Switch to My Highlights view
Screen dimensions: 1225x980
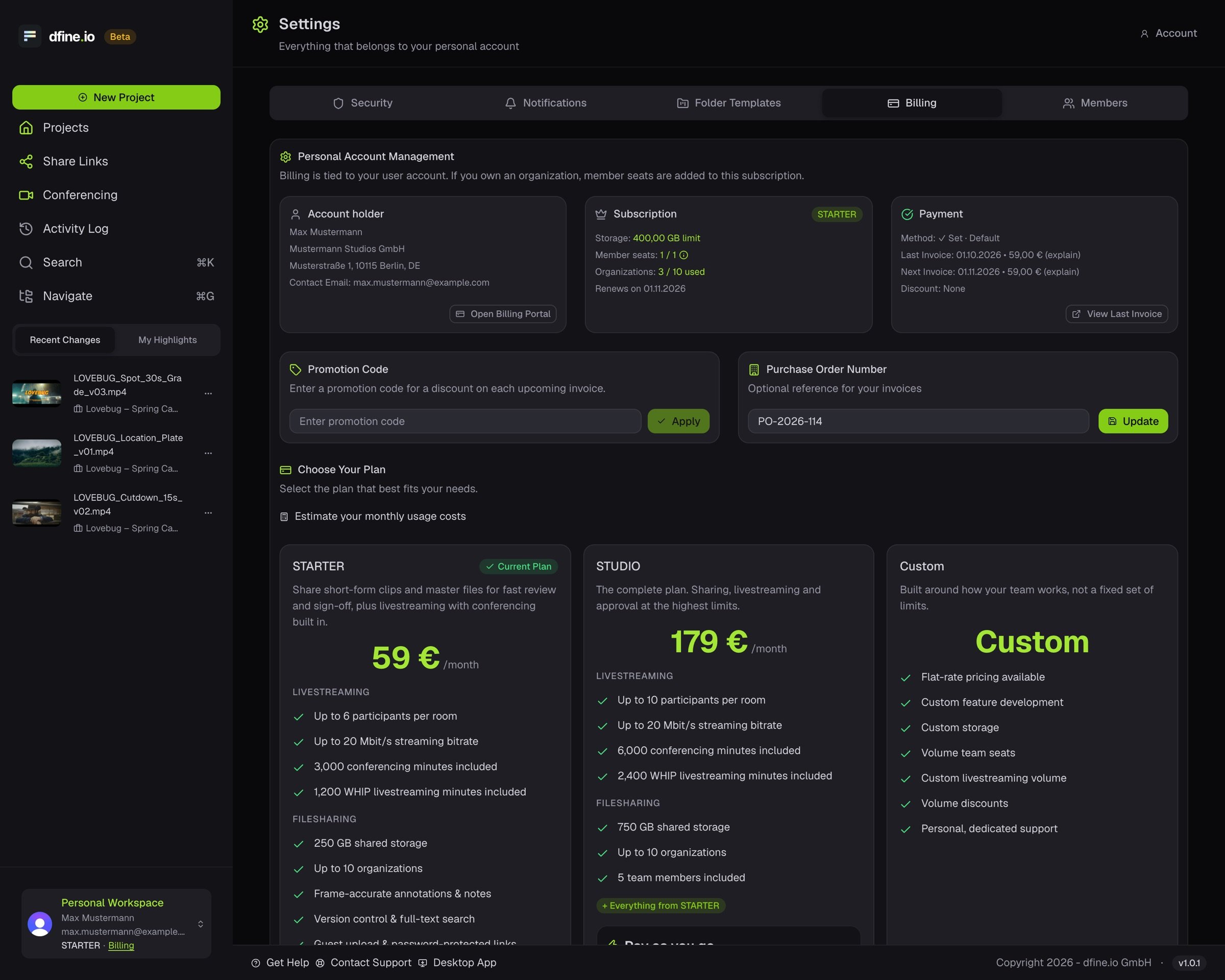(167, 340)
